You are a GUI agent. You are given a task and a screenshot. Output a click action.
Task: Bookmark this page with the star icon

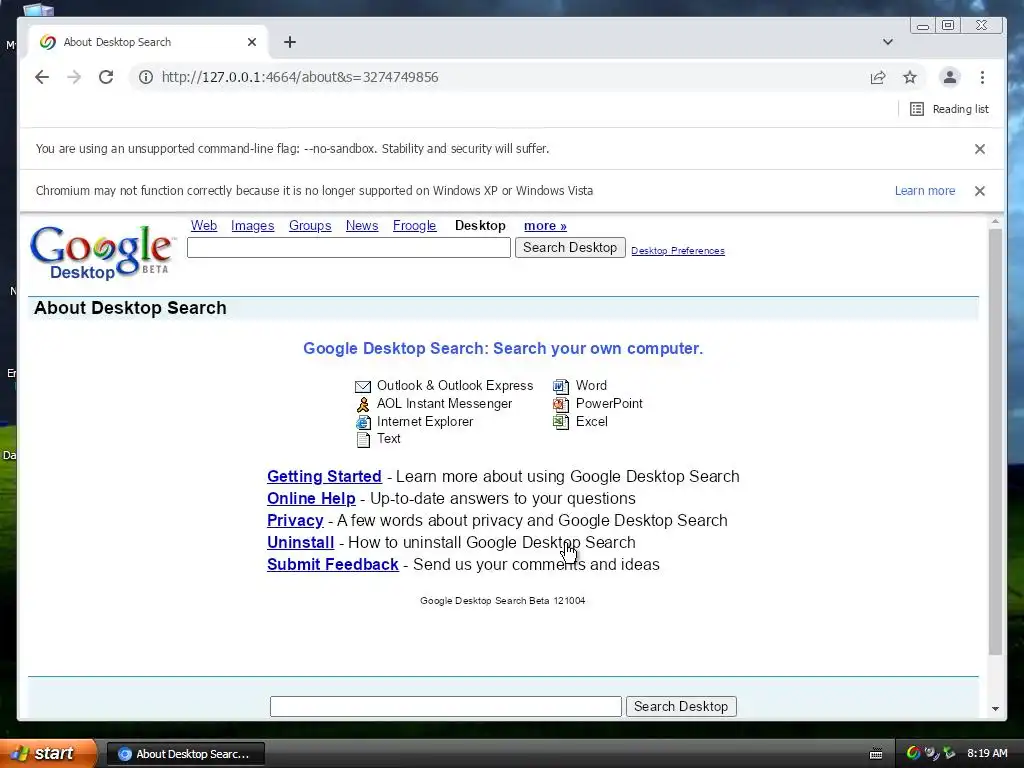910,77
